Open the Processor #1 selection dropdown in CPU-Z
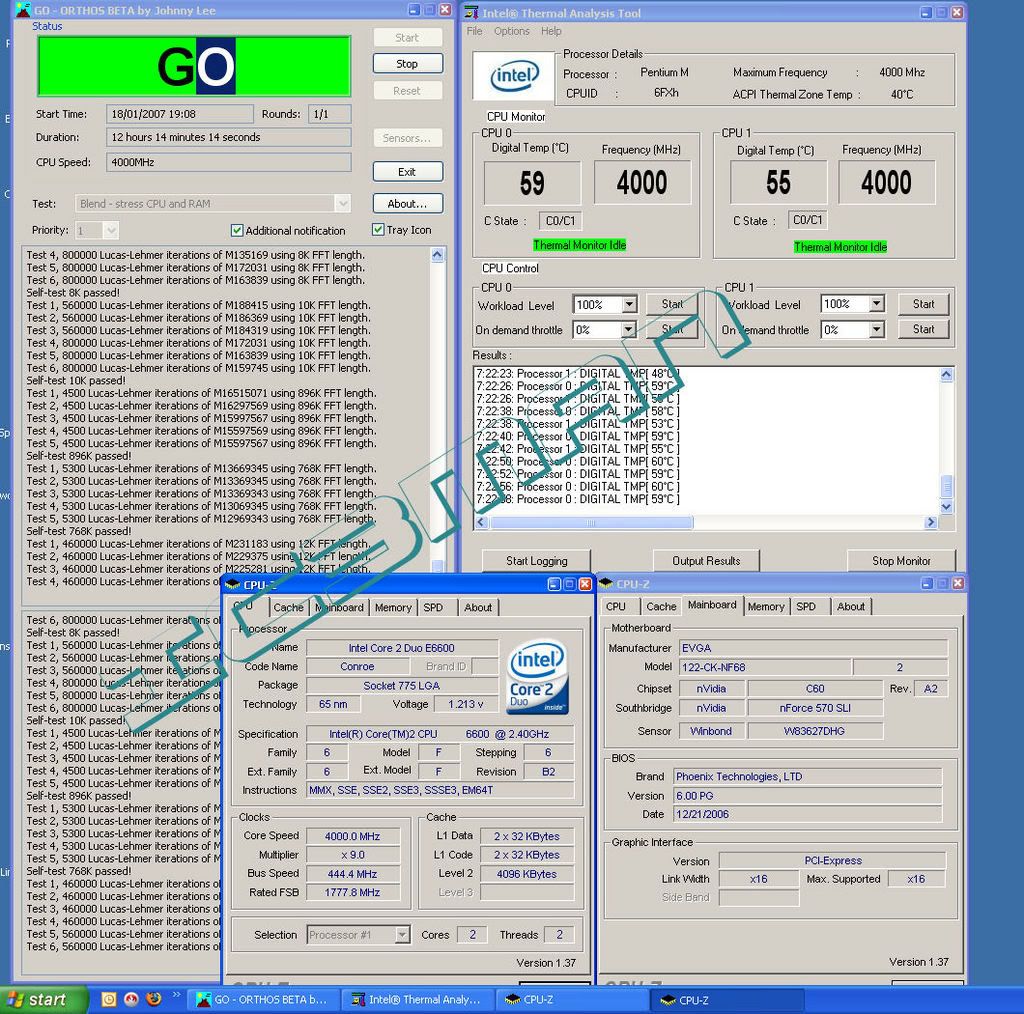Screen dimensions: 1024x1014 click(402, 935)
